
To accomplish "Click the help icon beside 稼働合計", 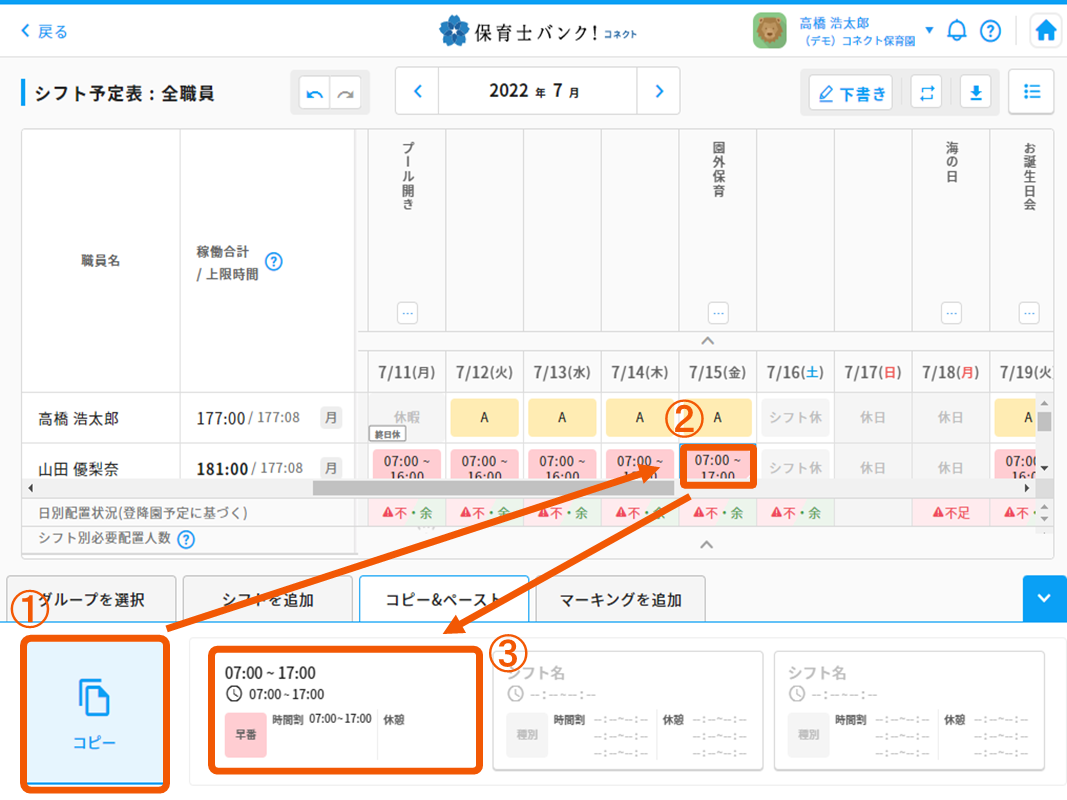I will click(273, 262).
